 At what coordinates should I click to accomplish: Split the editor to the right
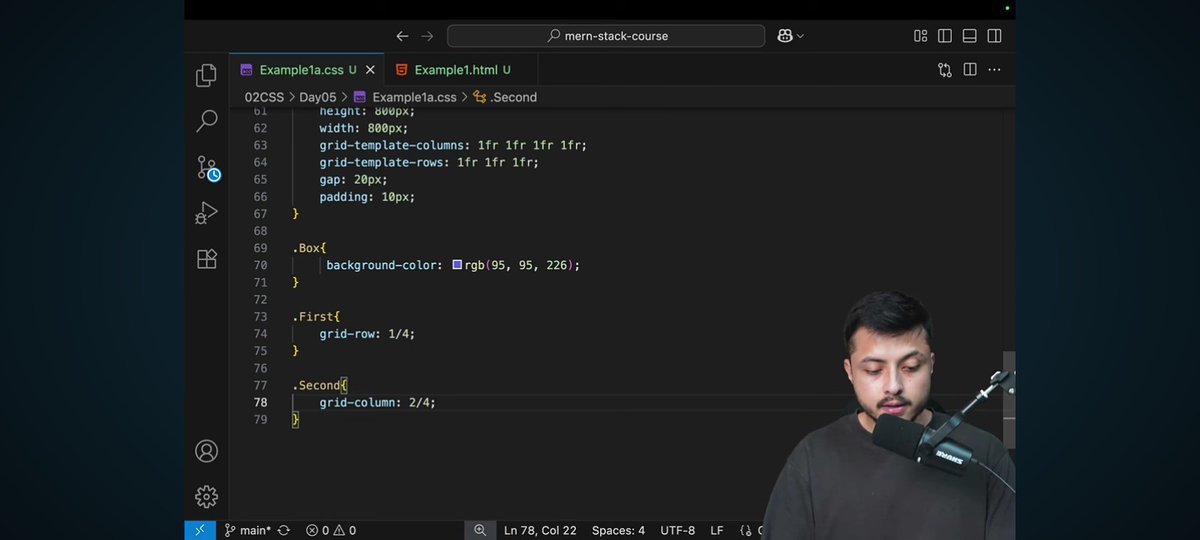point(970,70)
